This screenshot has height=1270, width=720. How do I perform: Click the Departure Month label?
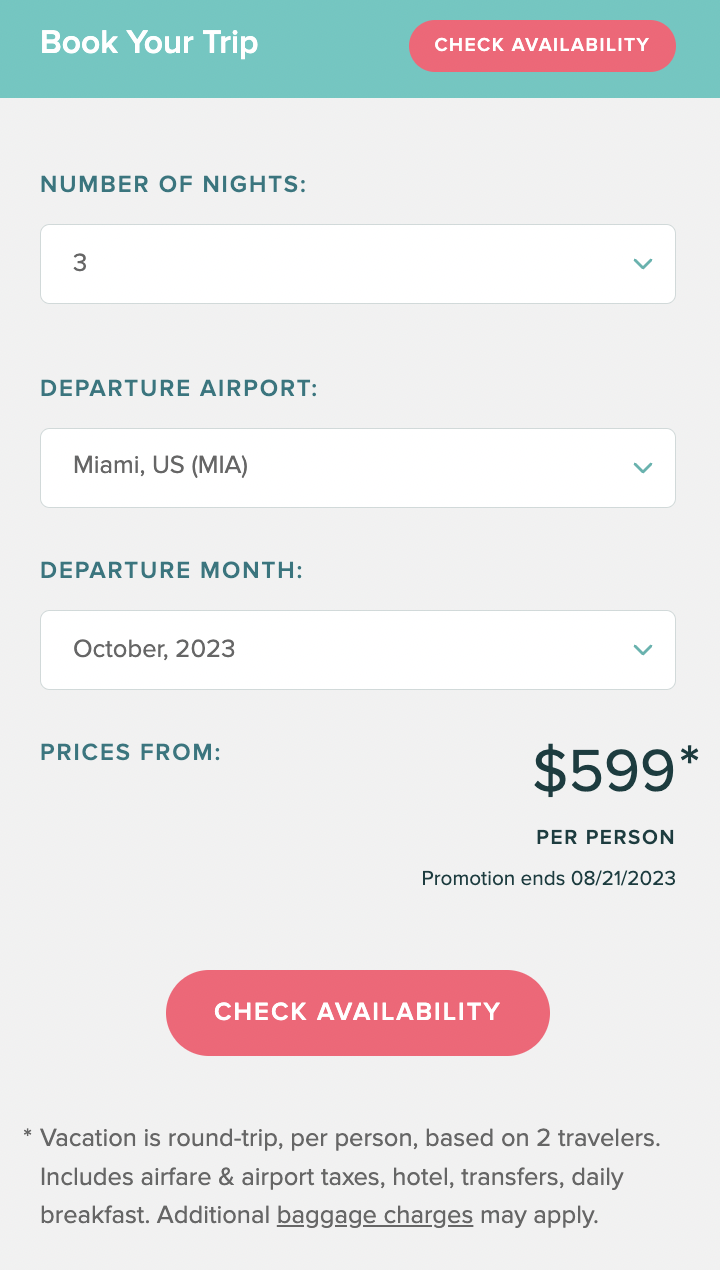click(171, 571)
